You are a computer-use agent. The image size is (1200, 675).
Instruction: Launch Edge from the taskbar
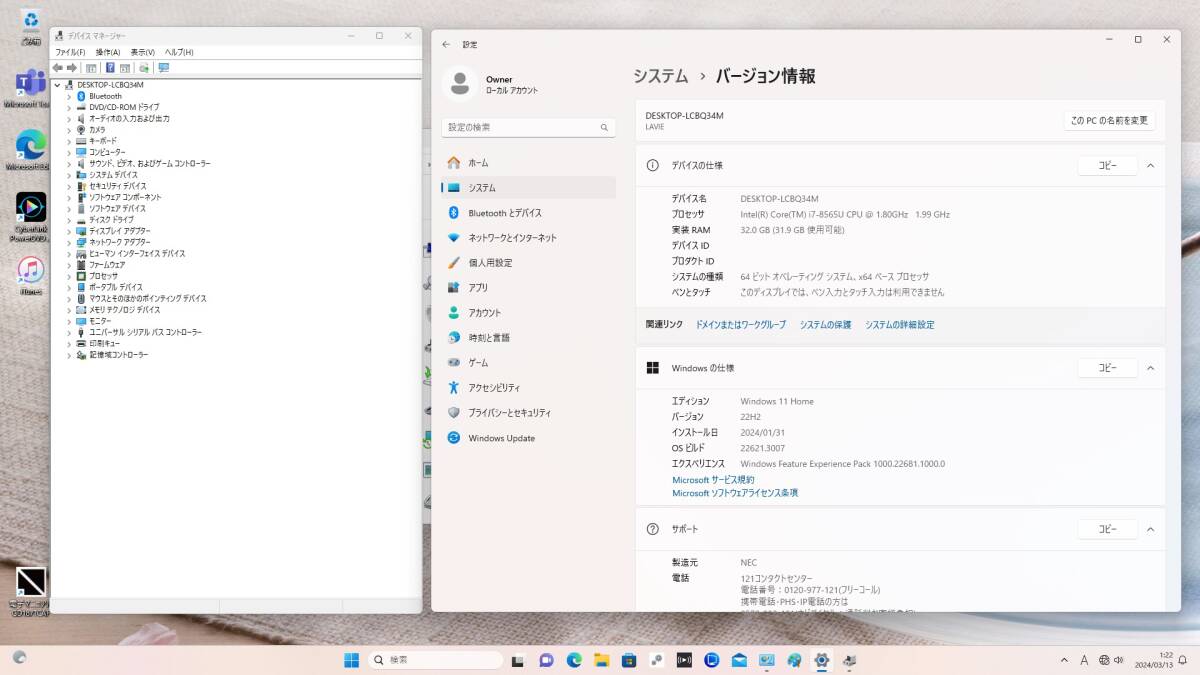coord(574,660)
